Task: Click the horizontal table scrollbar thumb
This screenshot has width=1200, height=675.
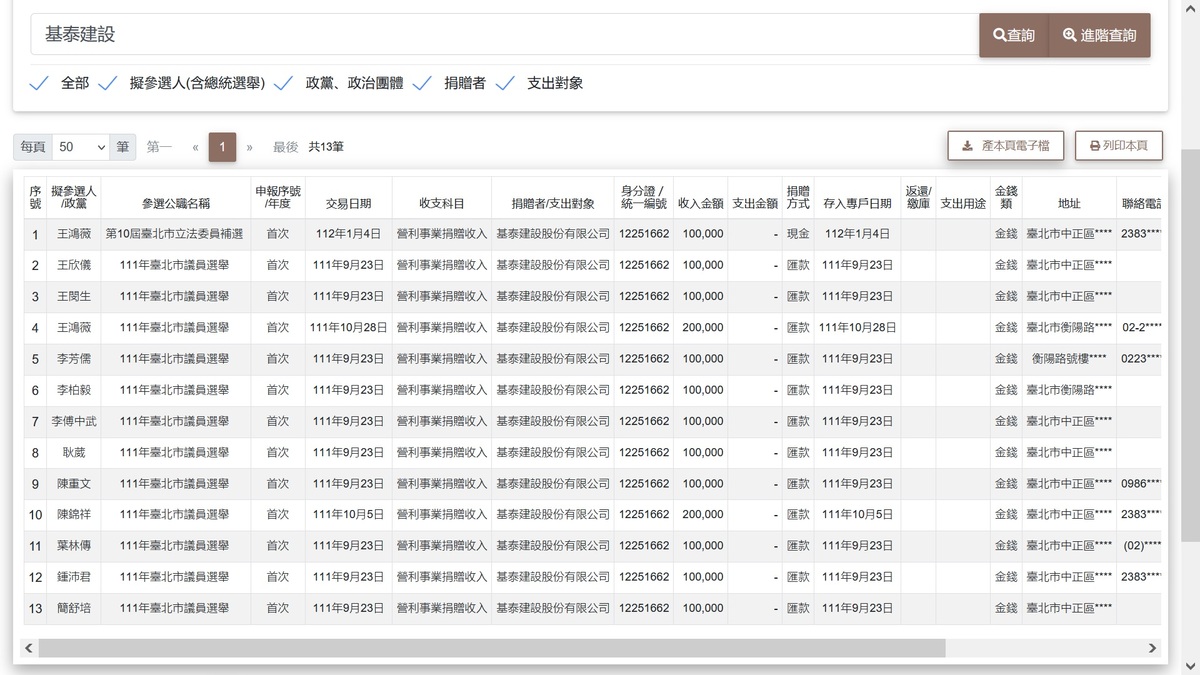Action: 492,648
